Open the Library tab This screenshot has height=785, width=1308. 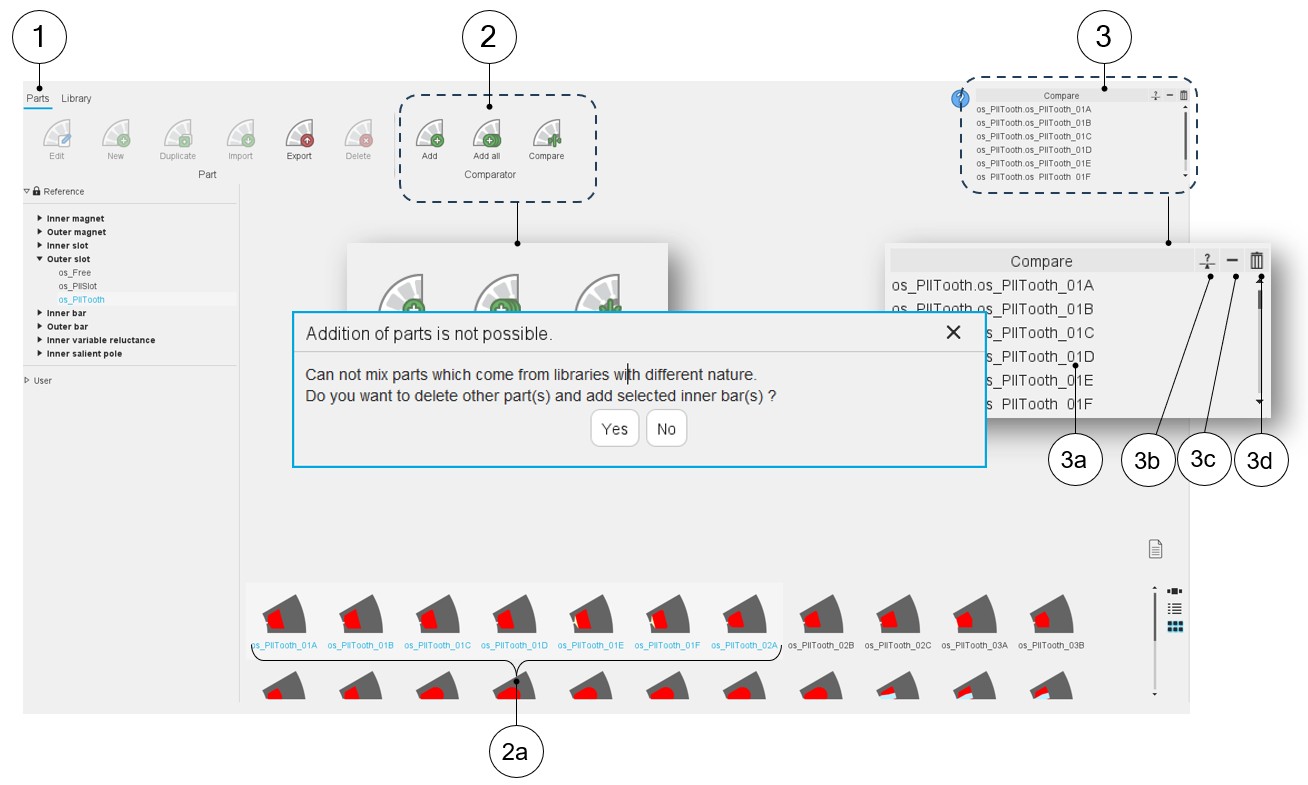(x=76, y=98)
